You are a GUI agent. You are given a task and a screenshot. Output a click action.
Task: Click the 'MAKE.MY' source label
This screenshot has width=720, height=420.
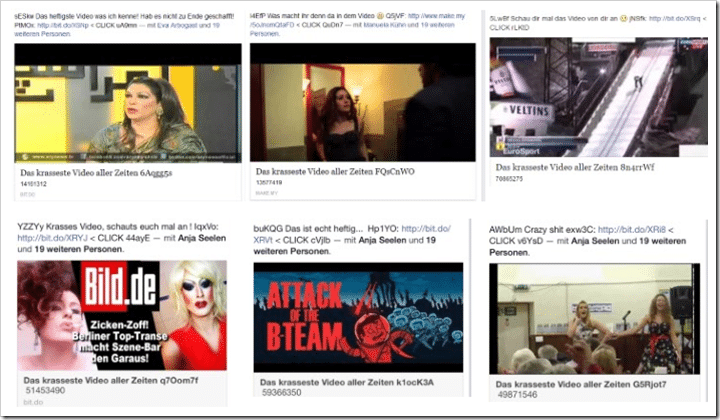pyautogui.click(x=266, y=193)
